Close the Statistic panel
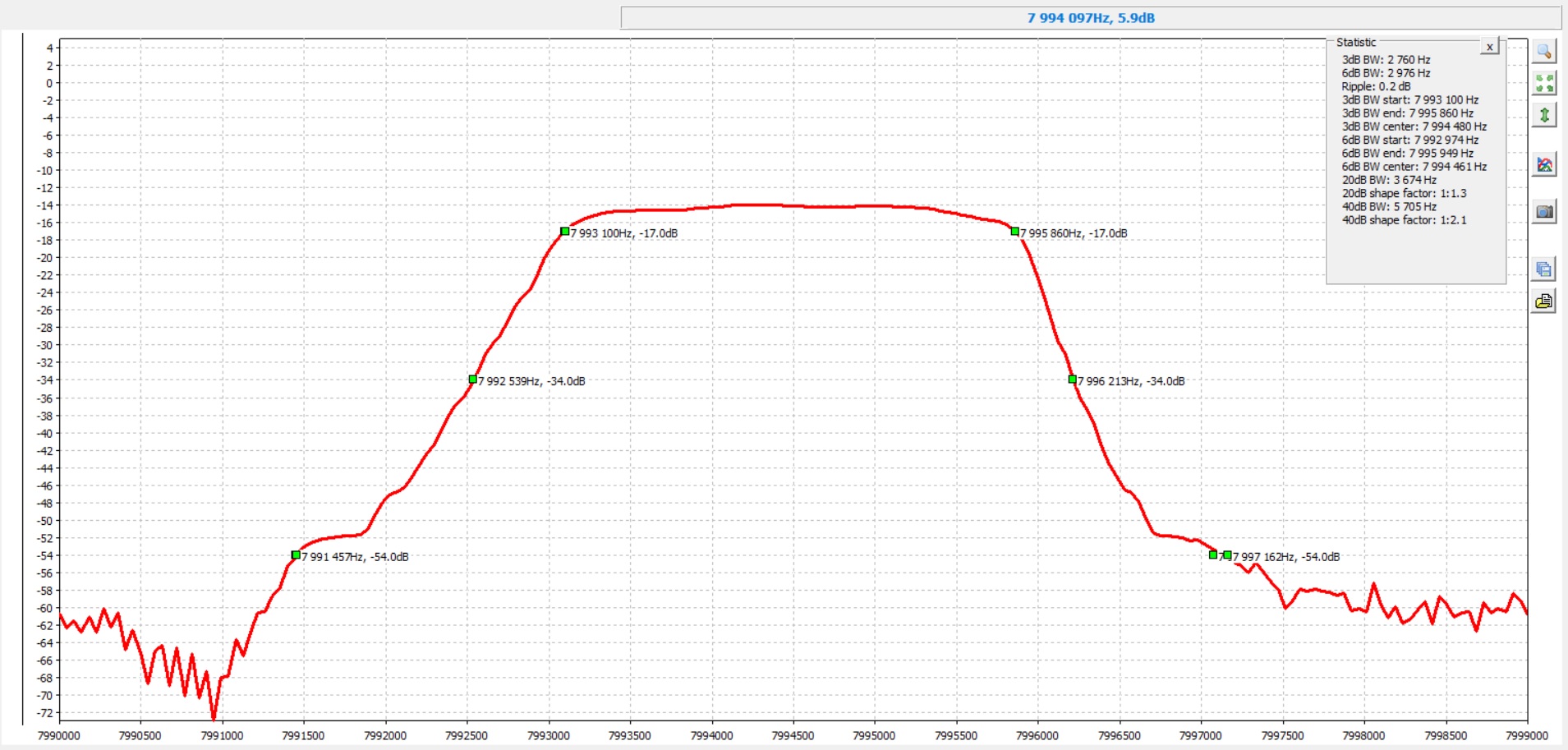1568x750 pixels. (1489, 47)
